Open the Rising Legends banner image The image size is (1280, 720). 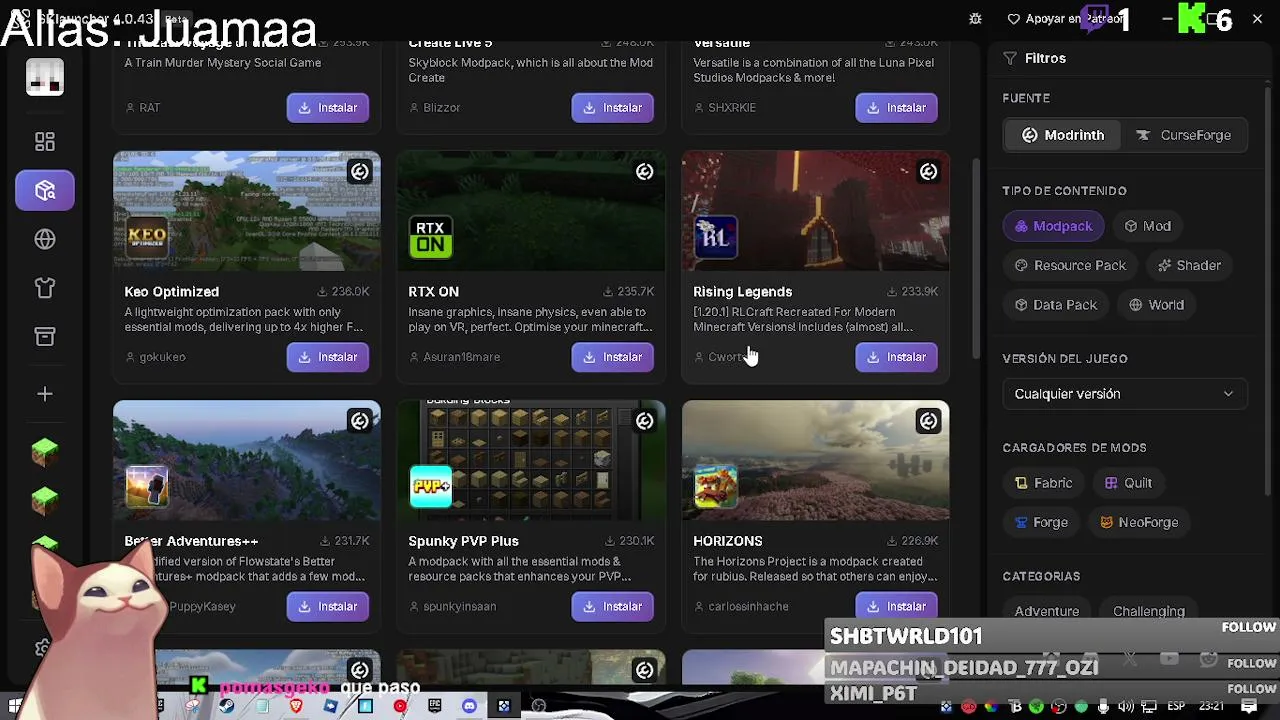pyautogui.click(x=815, y=211)
